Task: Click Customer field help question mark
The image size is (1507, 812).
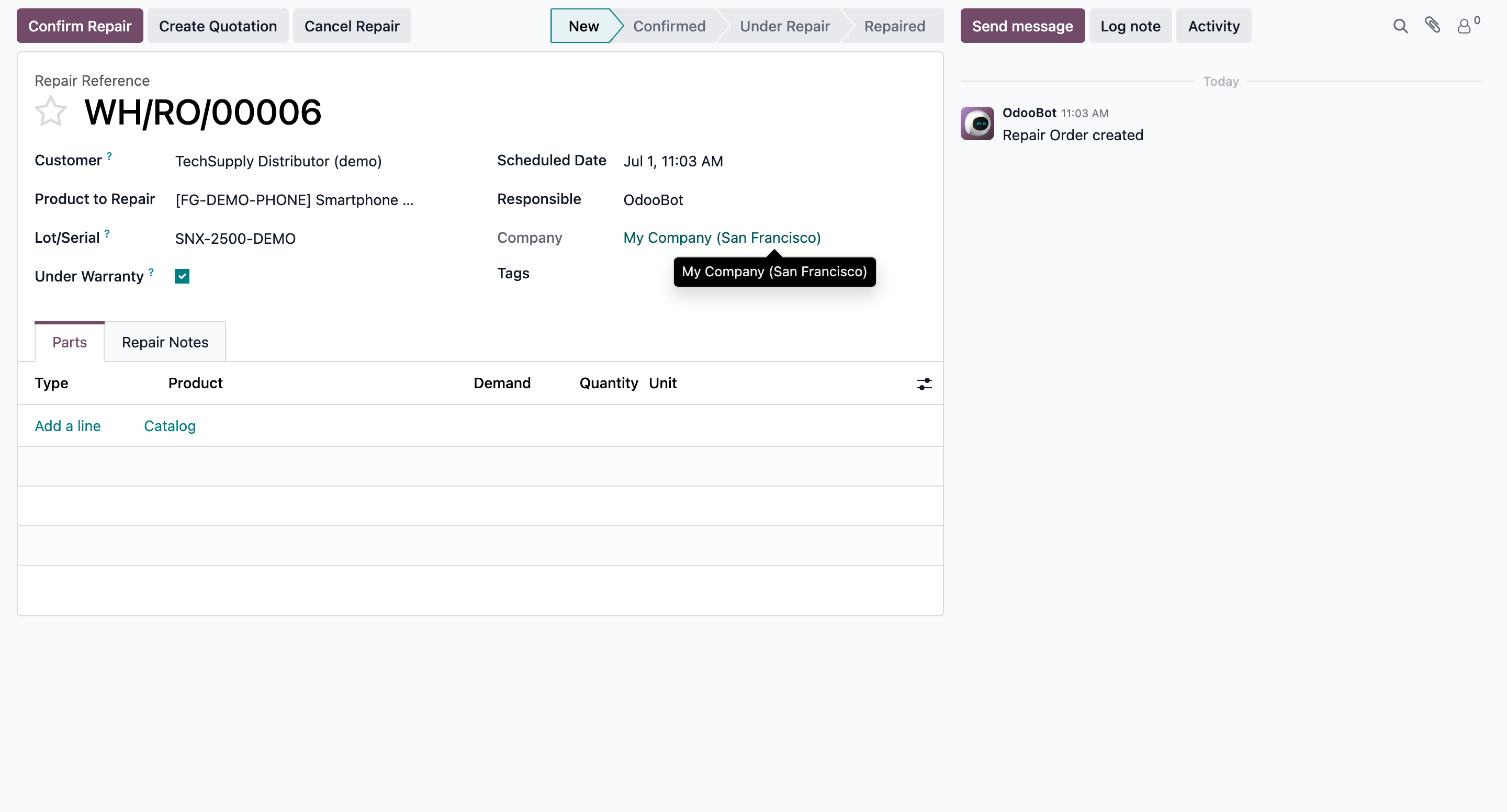Action: pyautogui.click(x=109, y=156)
